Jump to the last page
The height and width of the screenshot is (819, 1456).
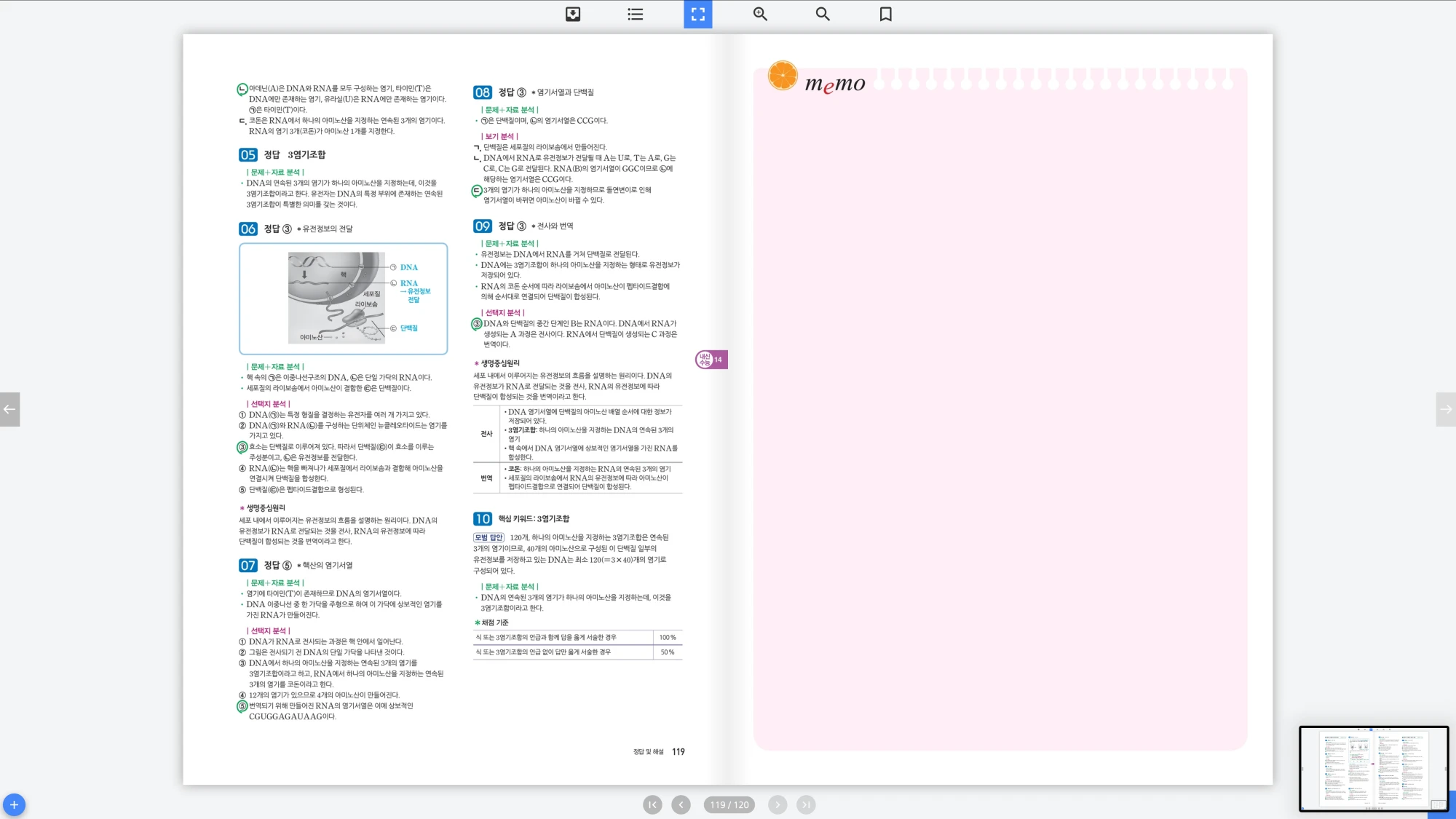click(806, 804)
